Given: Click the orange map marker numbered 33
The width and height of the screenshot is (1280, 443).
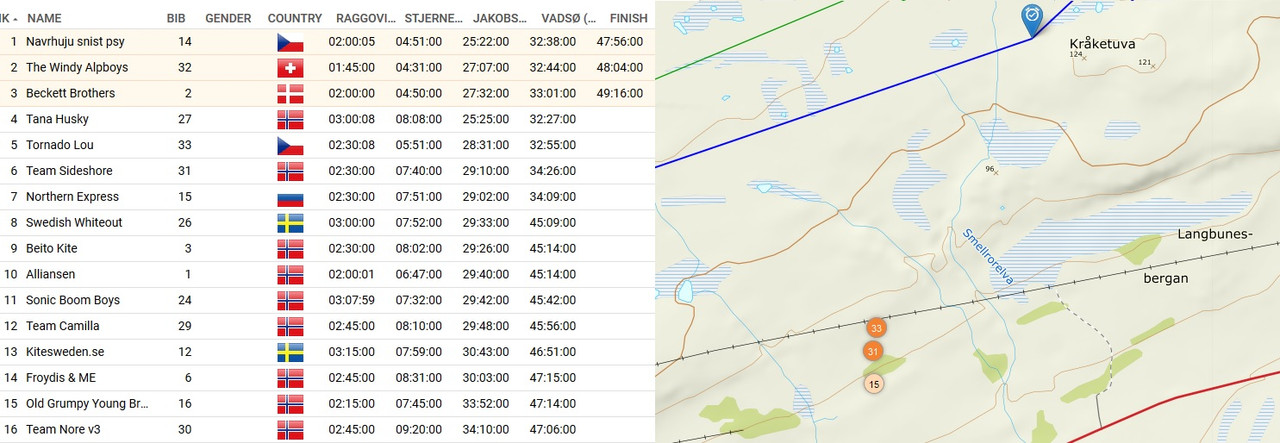Looking at the screenshot, I should (877, 328).
